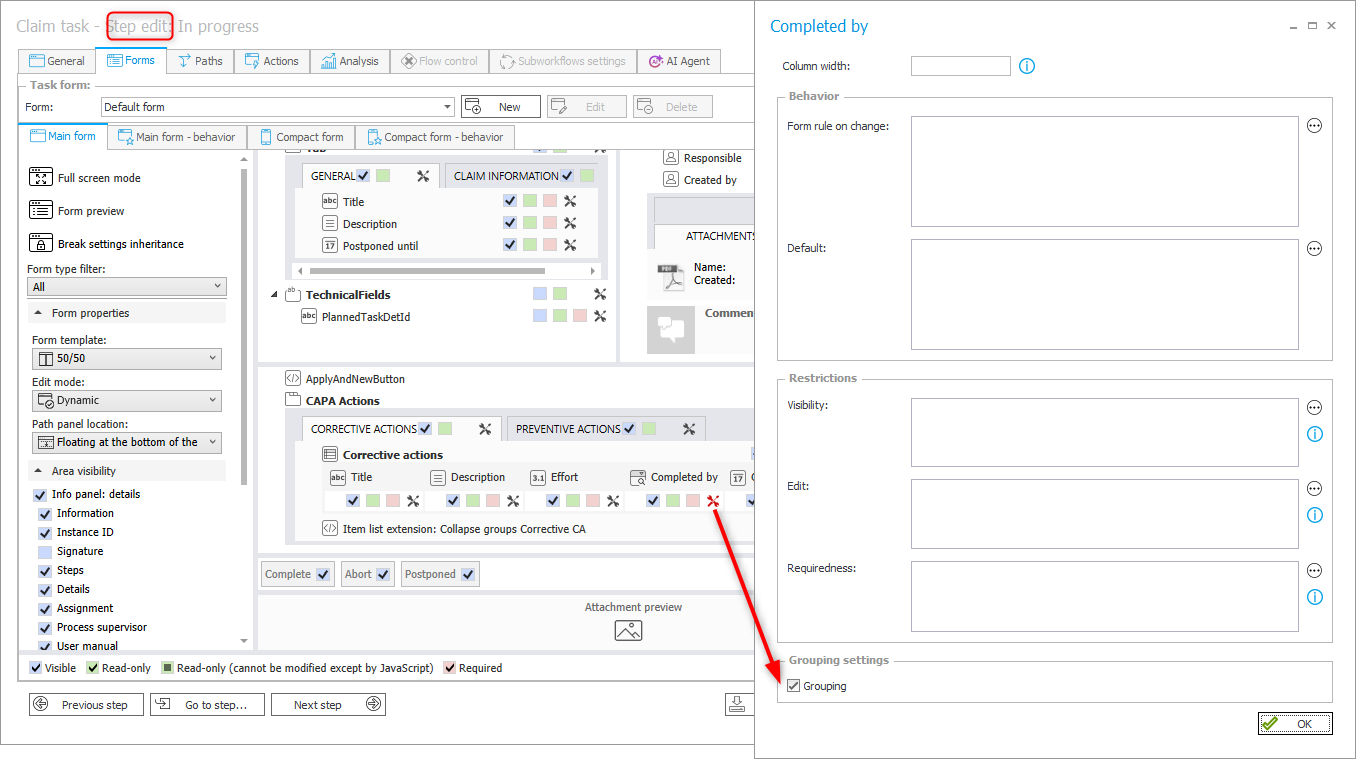This screenshot has width=1361, height=764.
Task: Switch to the Paths tab
Action: point(200,61)
